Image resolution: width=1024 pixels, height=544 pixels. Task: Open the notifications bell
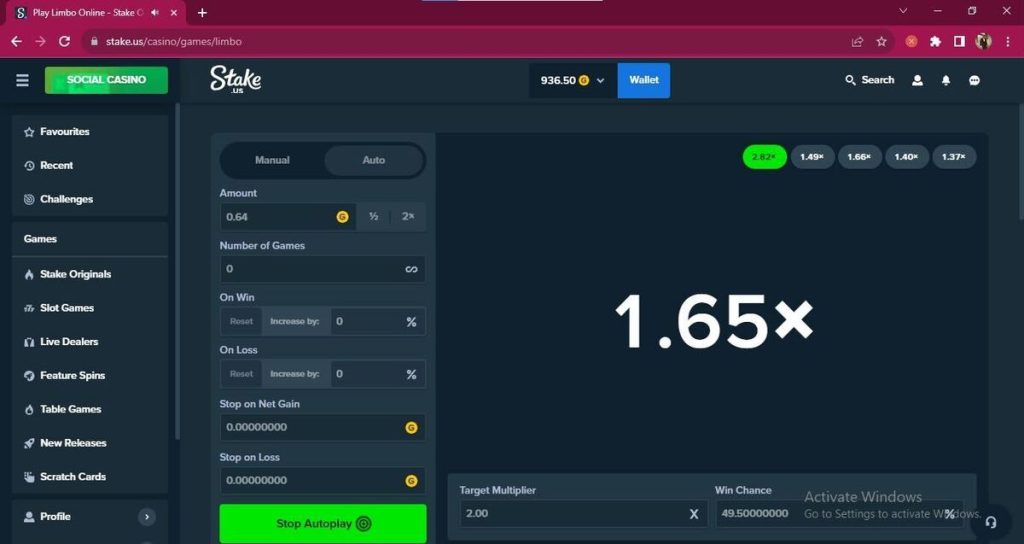click(x=946, y=80)
